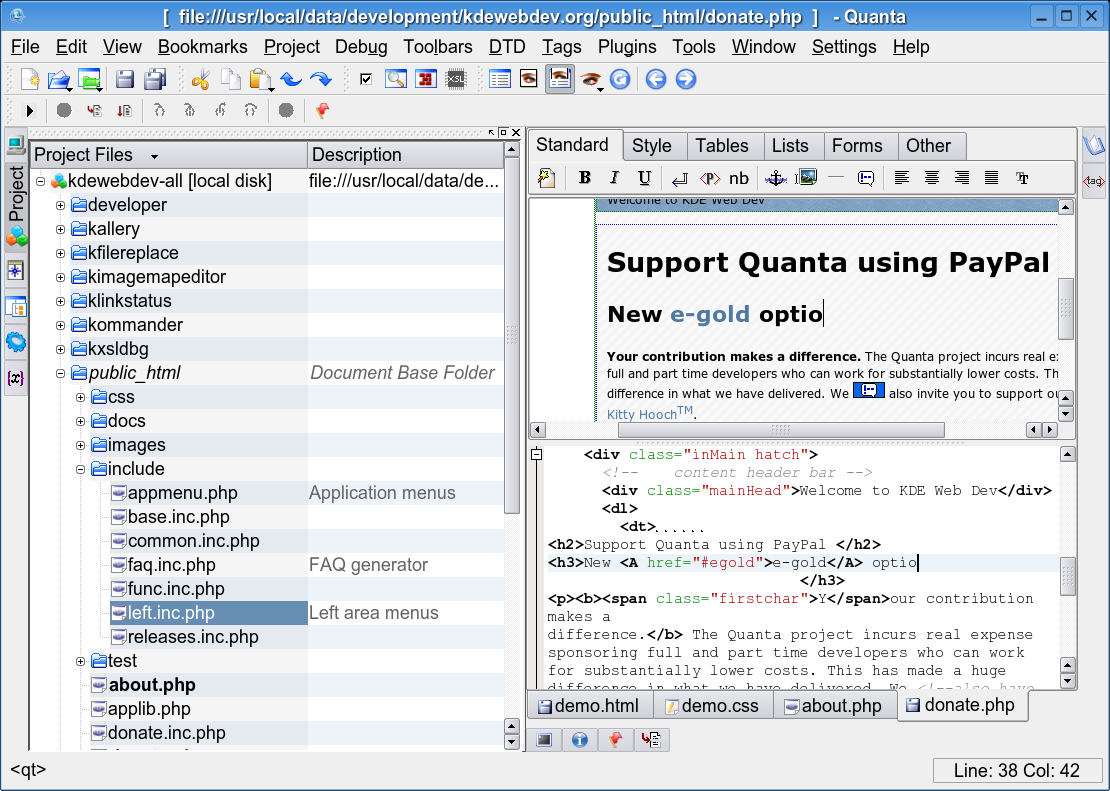Apply bold with the B icon
The image size is (1110, 791).
585,178
